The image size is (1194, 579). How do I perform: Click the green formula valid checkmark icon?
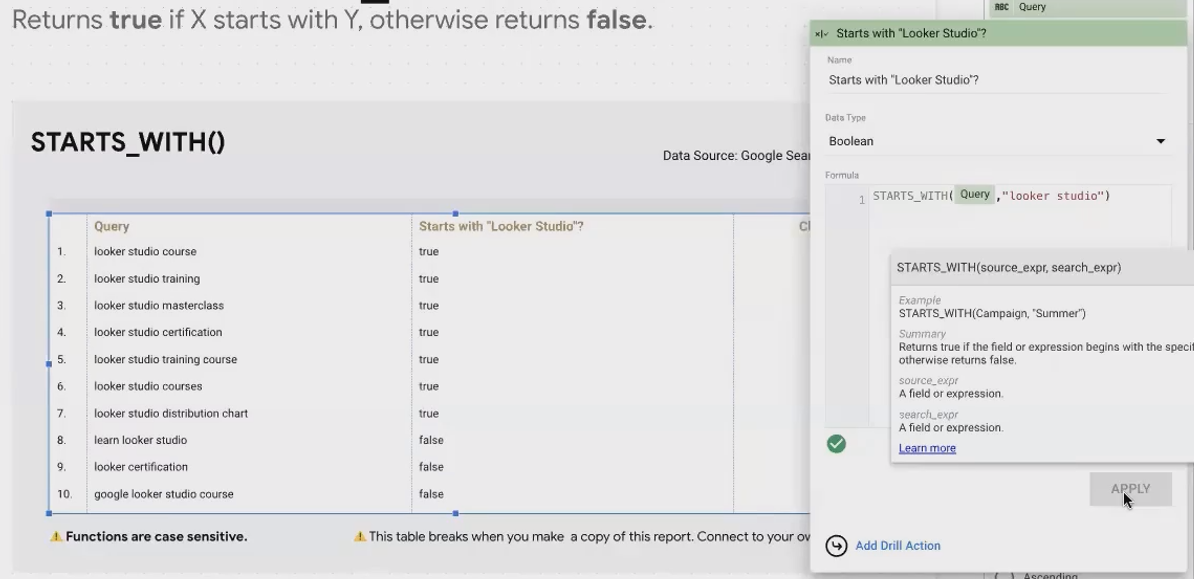pyautogui.click(x=836, y=444)
